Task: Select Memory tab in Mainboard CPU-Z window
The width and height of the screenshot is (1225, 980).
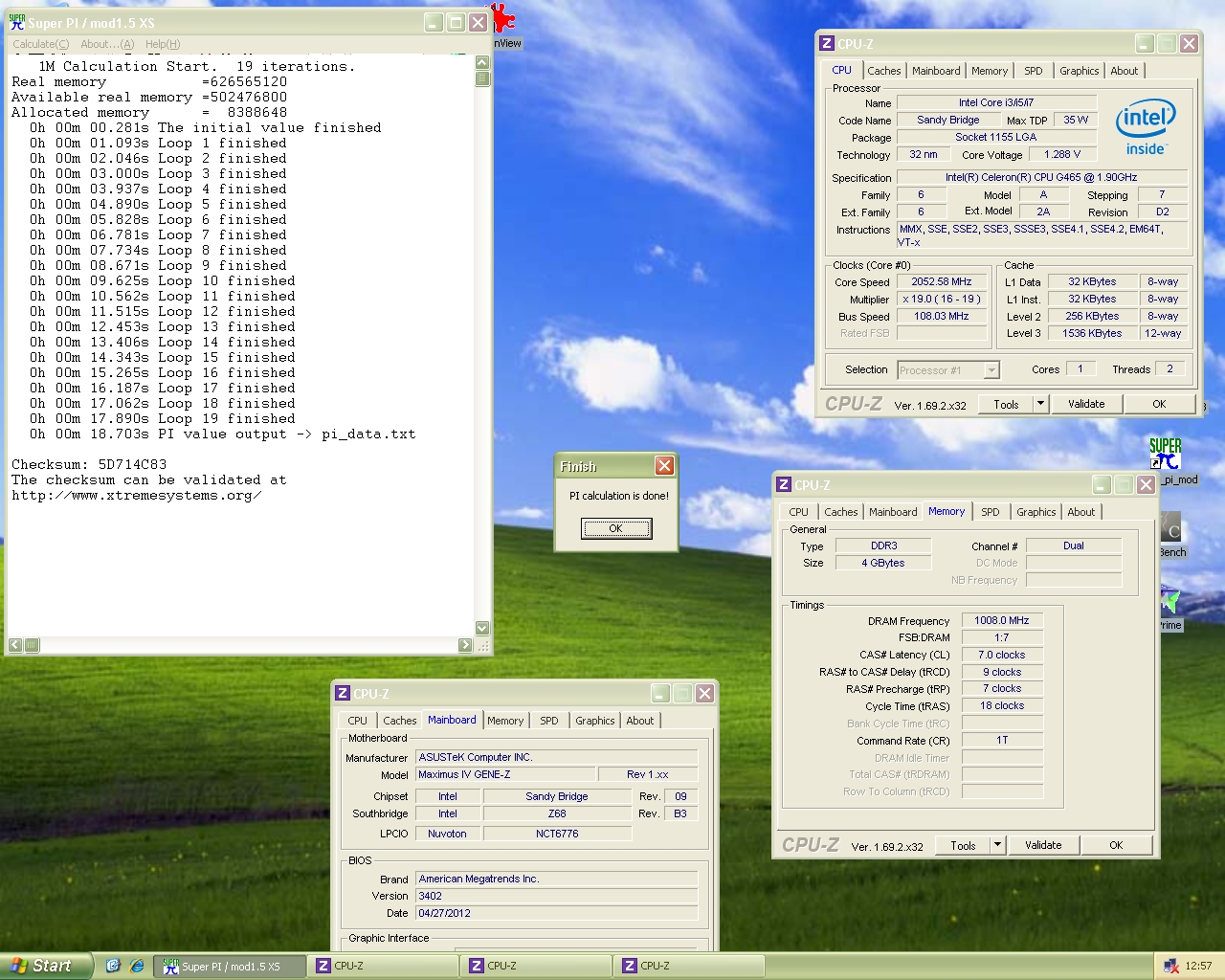Action: click(x=505, y=721)
